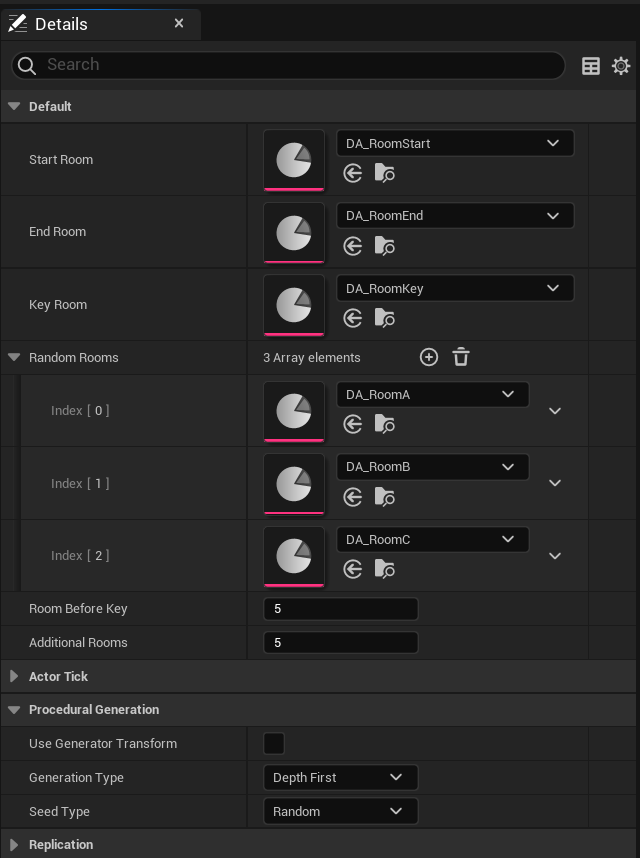Browse to End Room asset in Content Browser
Screen dimensions: 640x858
[x=385, y=245]
